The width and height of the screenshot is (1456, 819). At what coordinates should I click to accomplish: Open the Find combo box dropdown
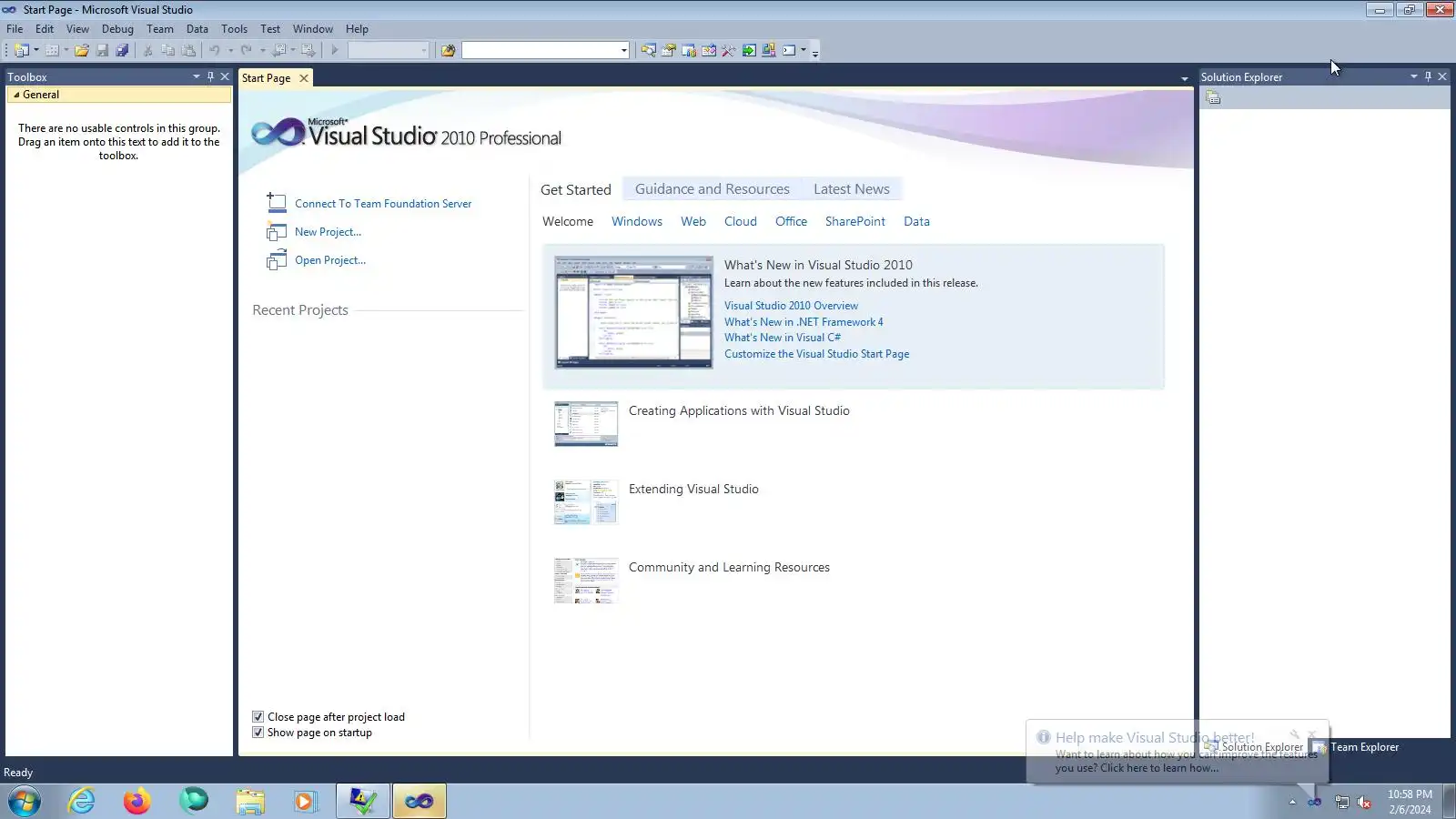[x=623, y=51]
